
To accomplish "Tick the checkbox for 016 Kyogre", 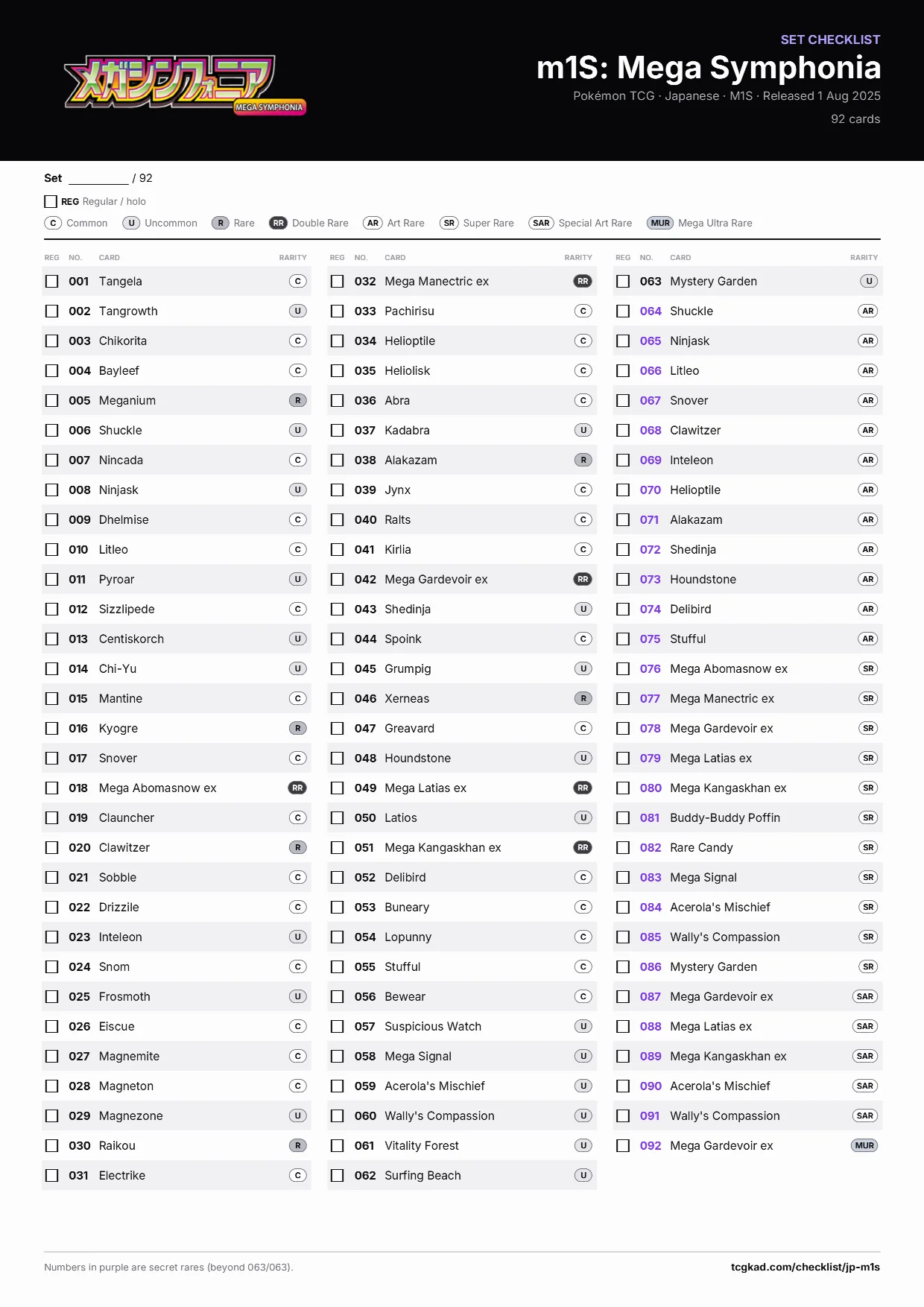I will (x=51, y=728).
